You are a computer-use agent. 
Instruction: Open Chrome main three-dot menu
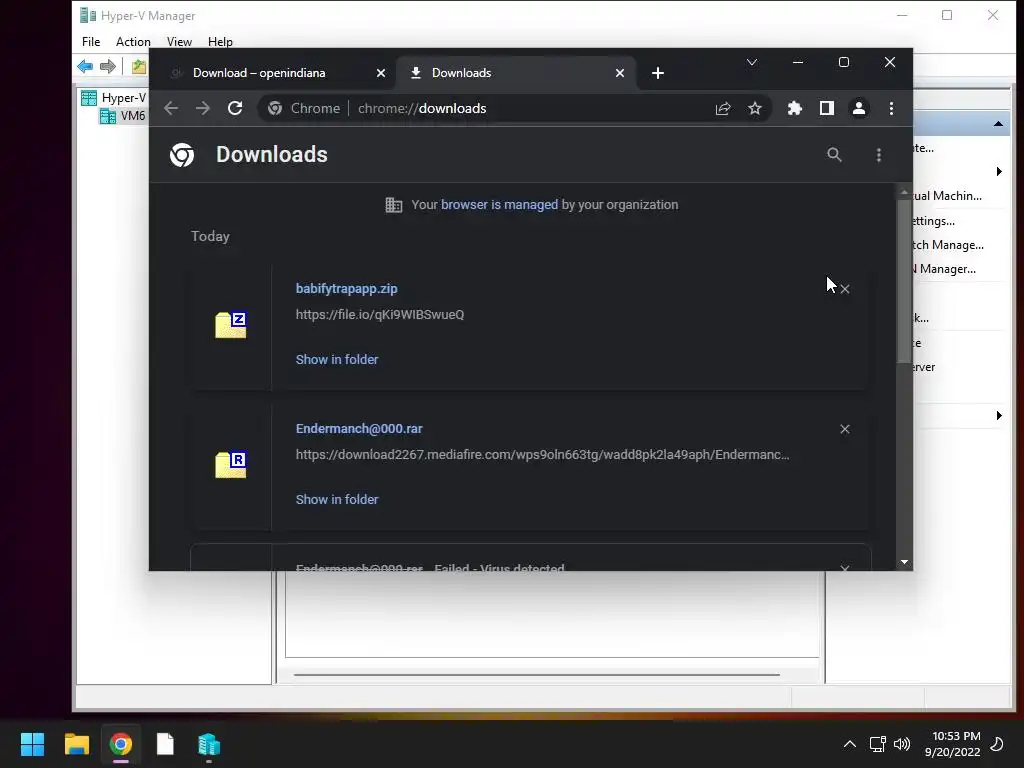pyautogui.click(x=891, y=108)
